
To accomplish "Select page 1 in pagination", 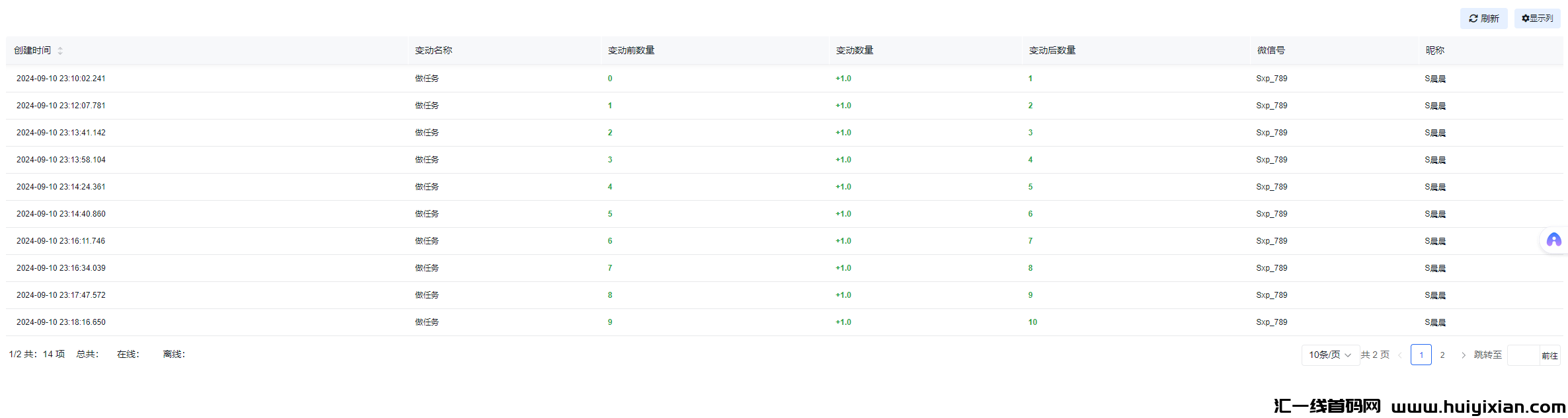I will (x=1421, y=355).
